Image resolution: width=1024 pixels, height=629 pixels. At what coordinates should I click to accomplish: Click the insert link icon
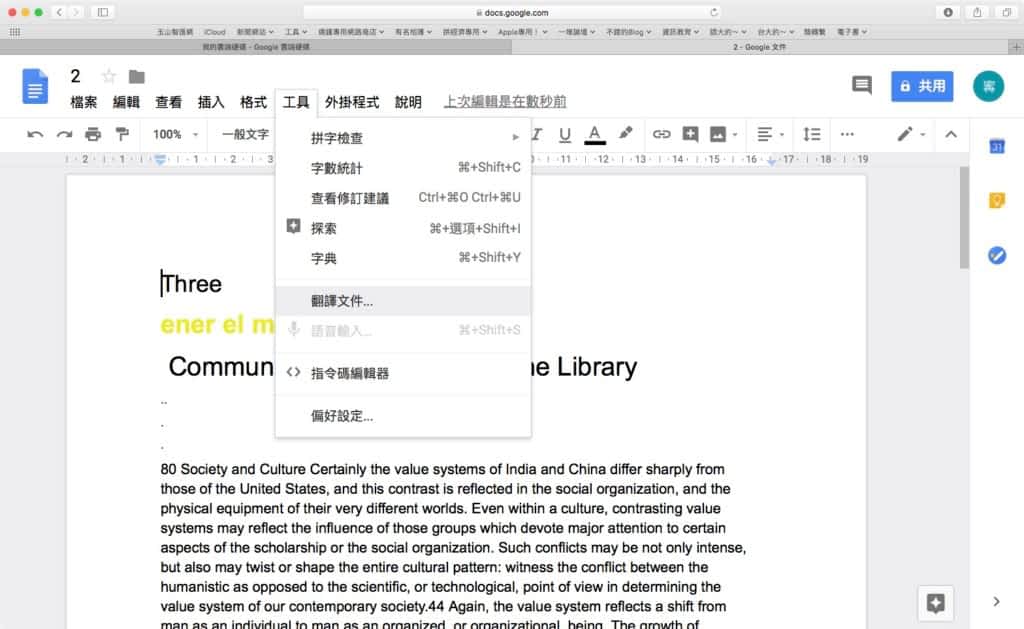661,134
